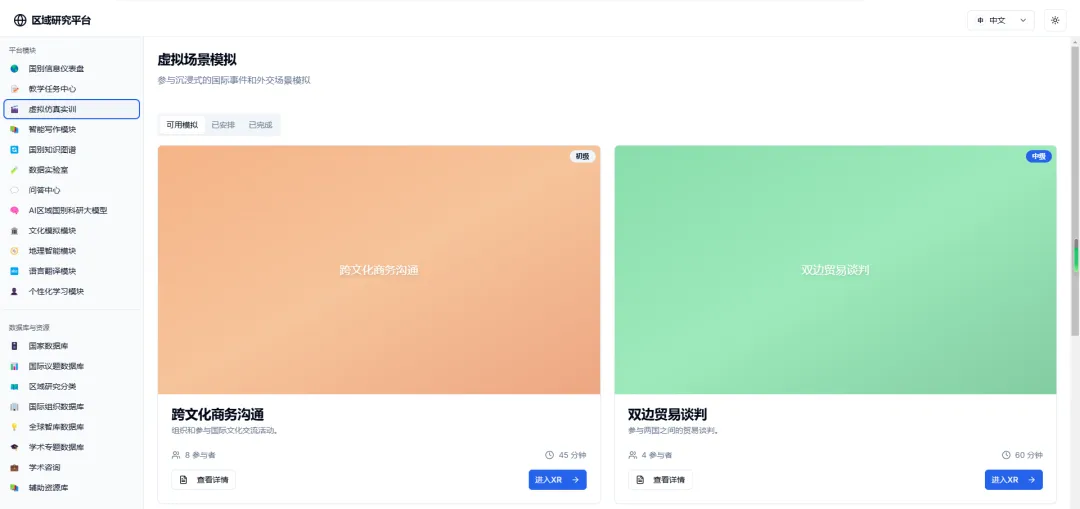Click the 初级 badge on the orange card
1080x509 pixels.
pyautogui.click(x=582, y=156)
